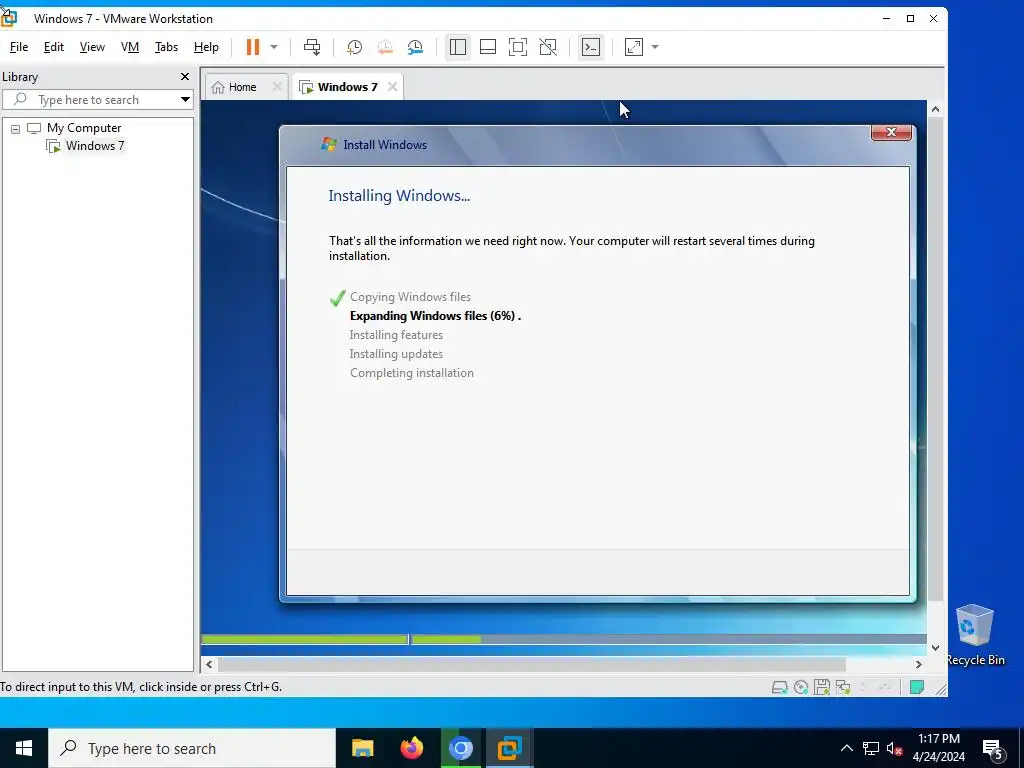Click the 'Installing updates' step
The height and width of the screenshot is (768, 1024).
coord(396,354)
